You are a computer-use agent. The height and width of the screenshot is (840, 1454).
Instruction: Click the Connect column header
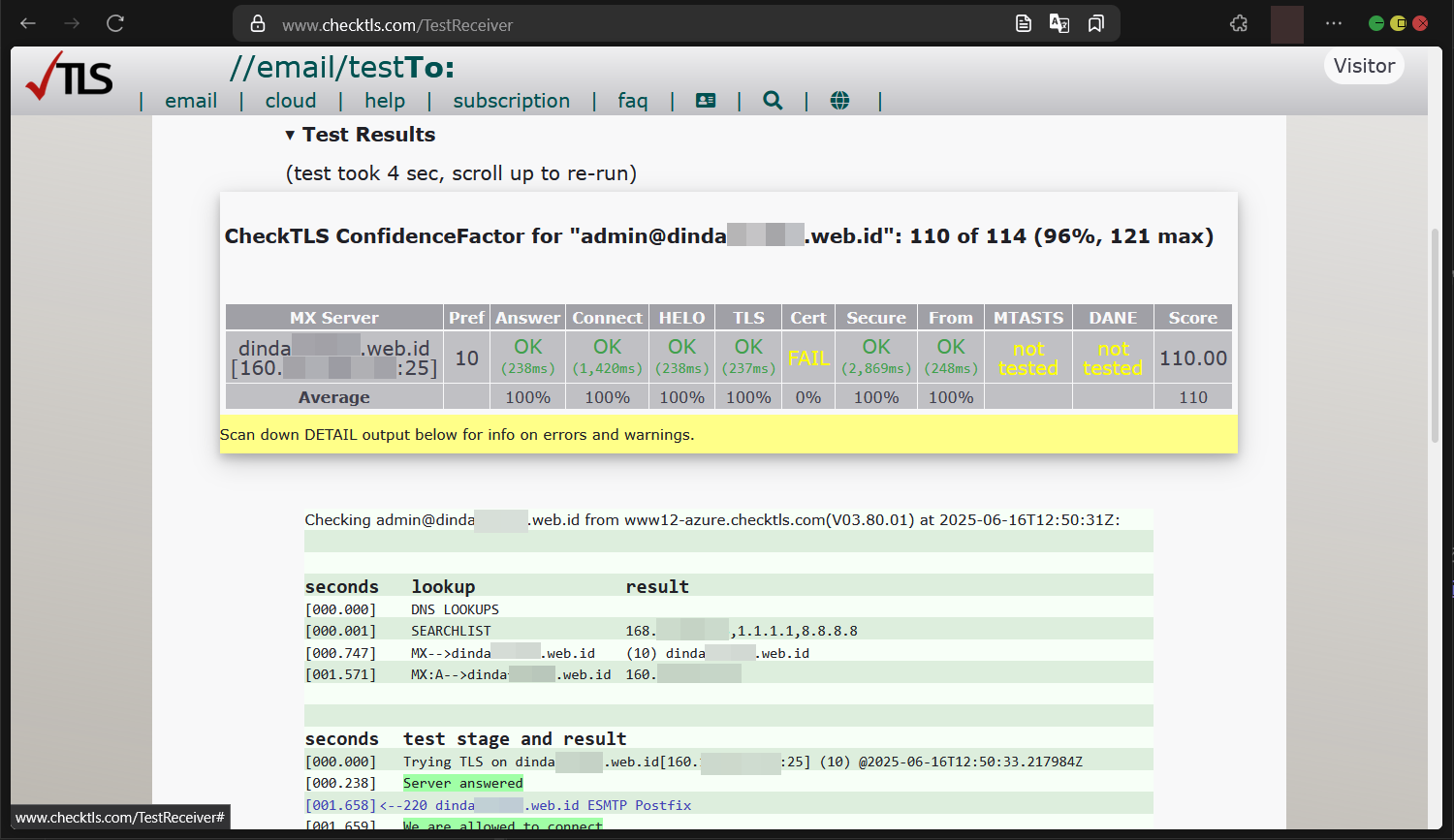pyautogui.click(x=608, y=318)
